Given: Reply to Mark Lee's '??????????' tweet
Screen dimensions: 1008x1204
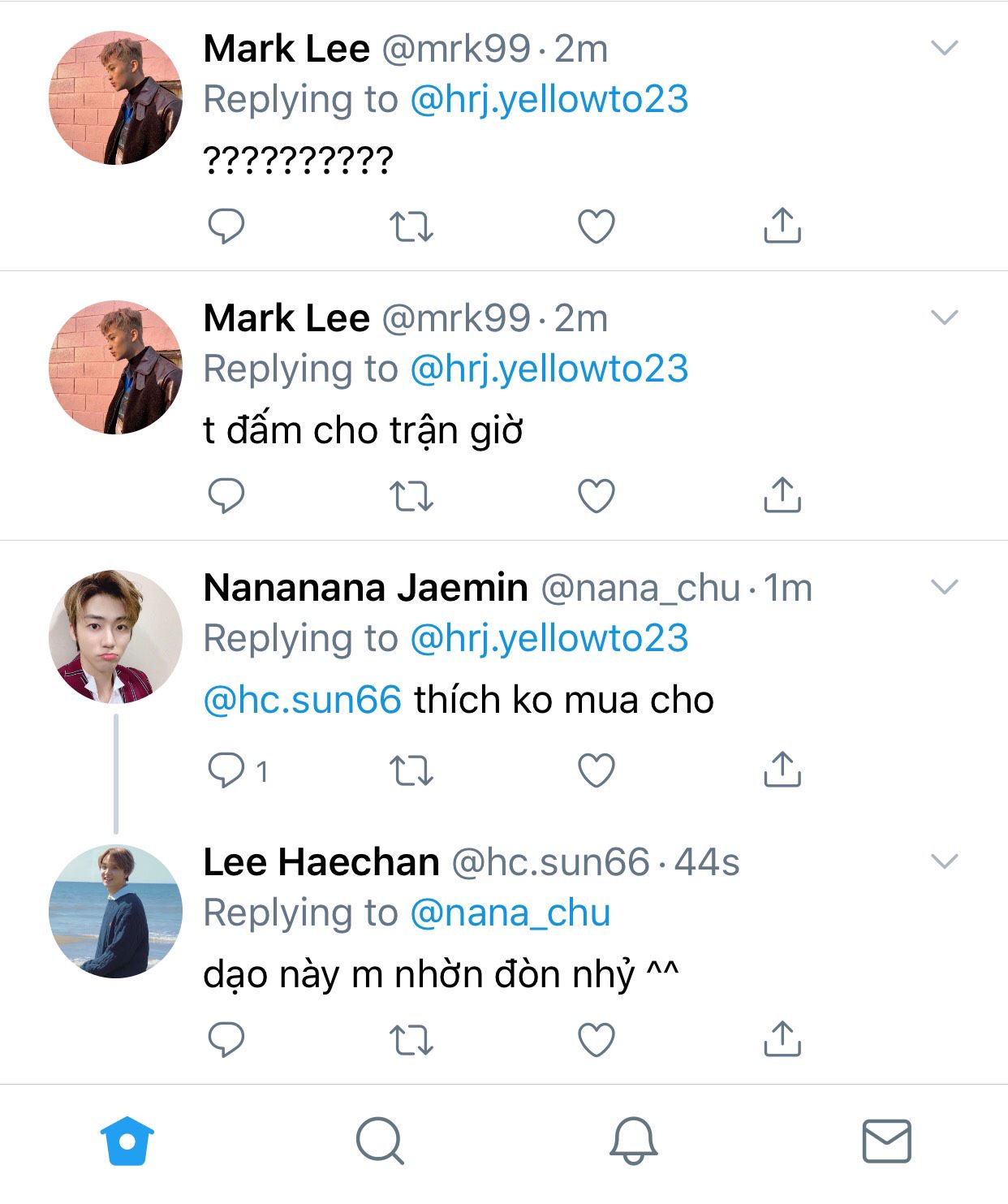Looking at the screenshot, I should coord(226,227).
